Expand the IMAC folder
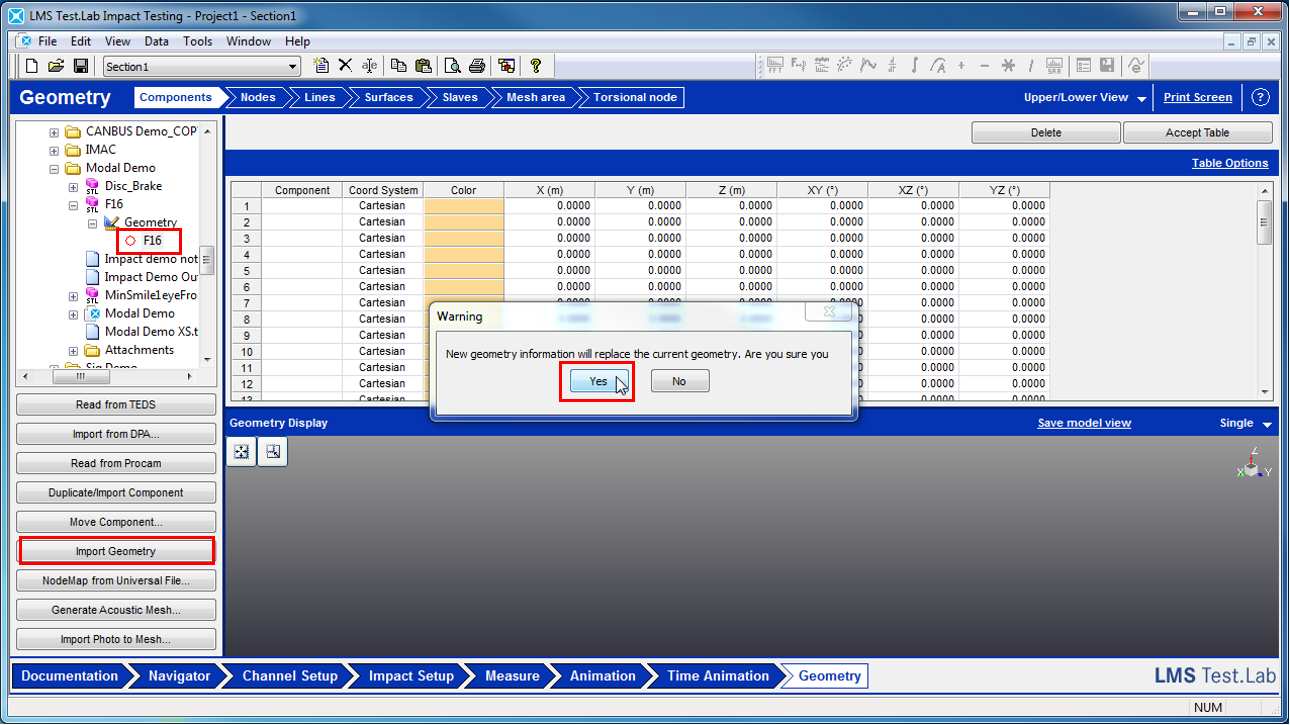 54,150
